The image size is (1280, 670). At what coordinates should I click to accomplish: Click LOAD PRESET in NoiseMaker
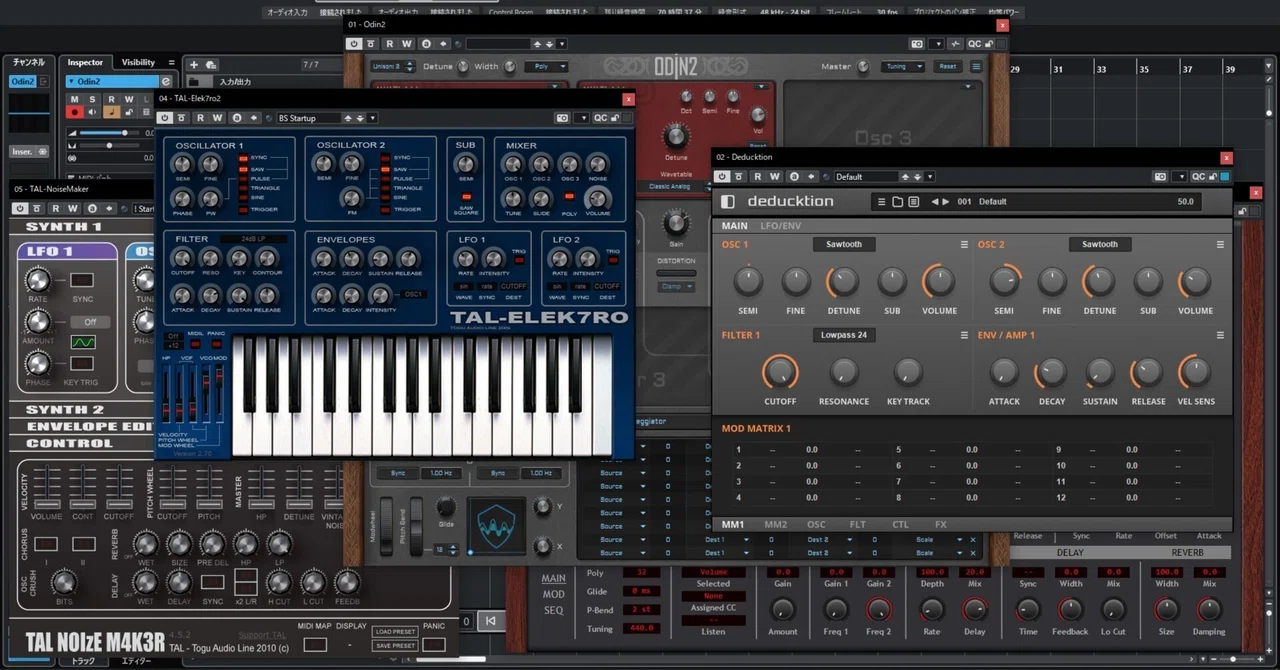pos(395,632)
